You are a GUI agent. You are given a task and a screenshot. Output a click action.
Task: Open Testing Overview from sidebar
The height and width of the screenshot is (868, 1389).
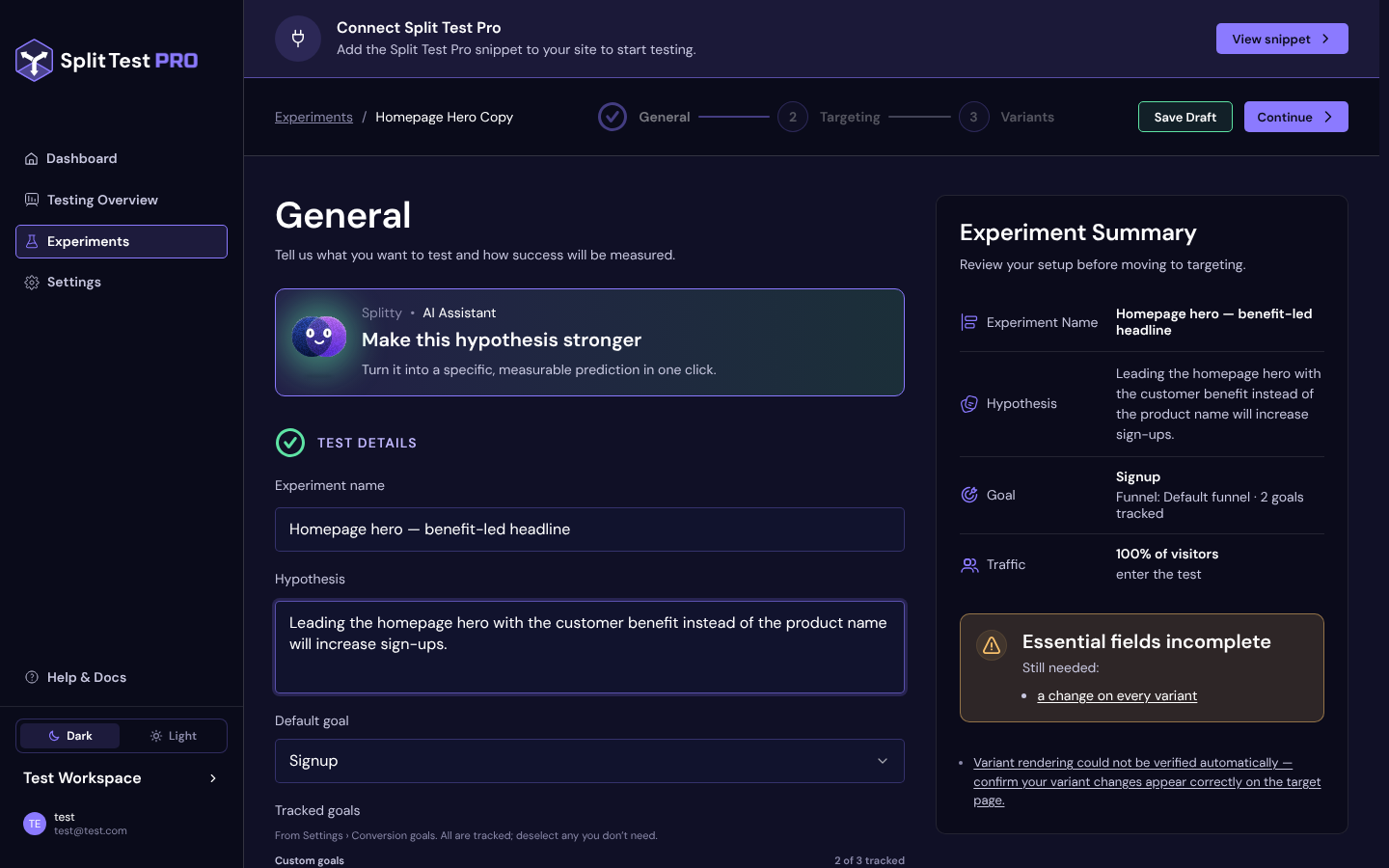(x=122, y=200)
